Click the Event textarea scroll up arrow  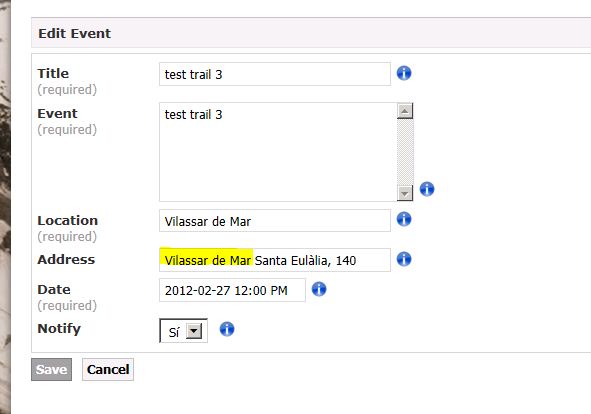405,111
